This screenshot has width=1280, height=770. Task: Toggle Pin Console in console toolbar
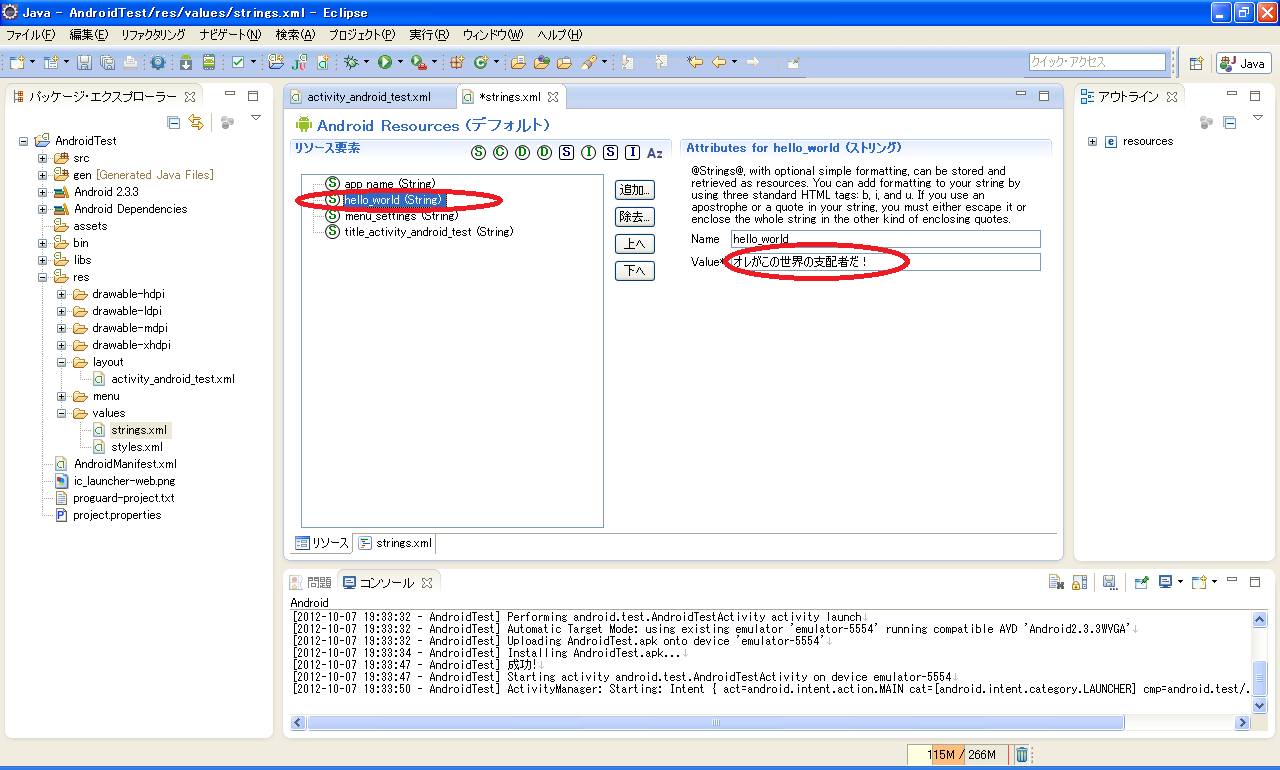point(1141,582)
